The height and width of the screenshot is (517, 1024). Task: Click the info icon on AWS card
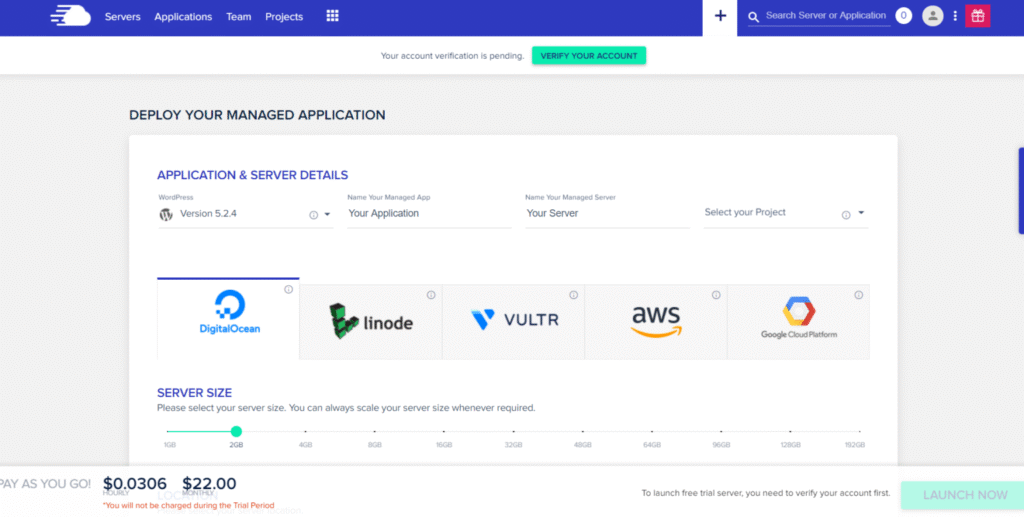click(x=716, y=295)
